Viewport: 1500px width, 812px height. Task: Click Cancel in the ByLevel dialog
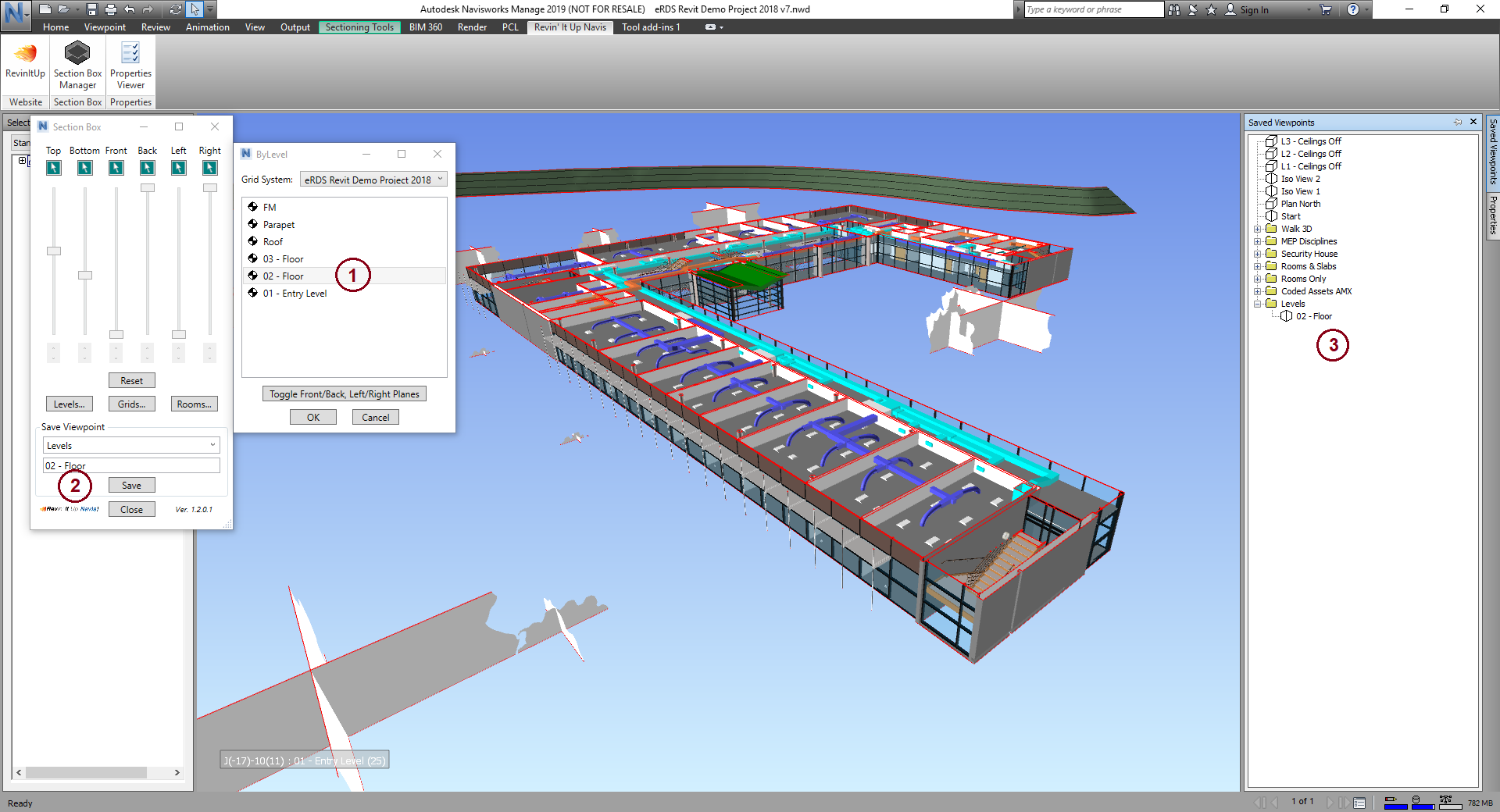[x=376, y=417]
